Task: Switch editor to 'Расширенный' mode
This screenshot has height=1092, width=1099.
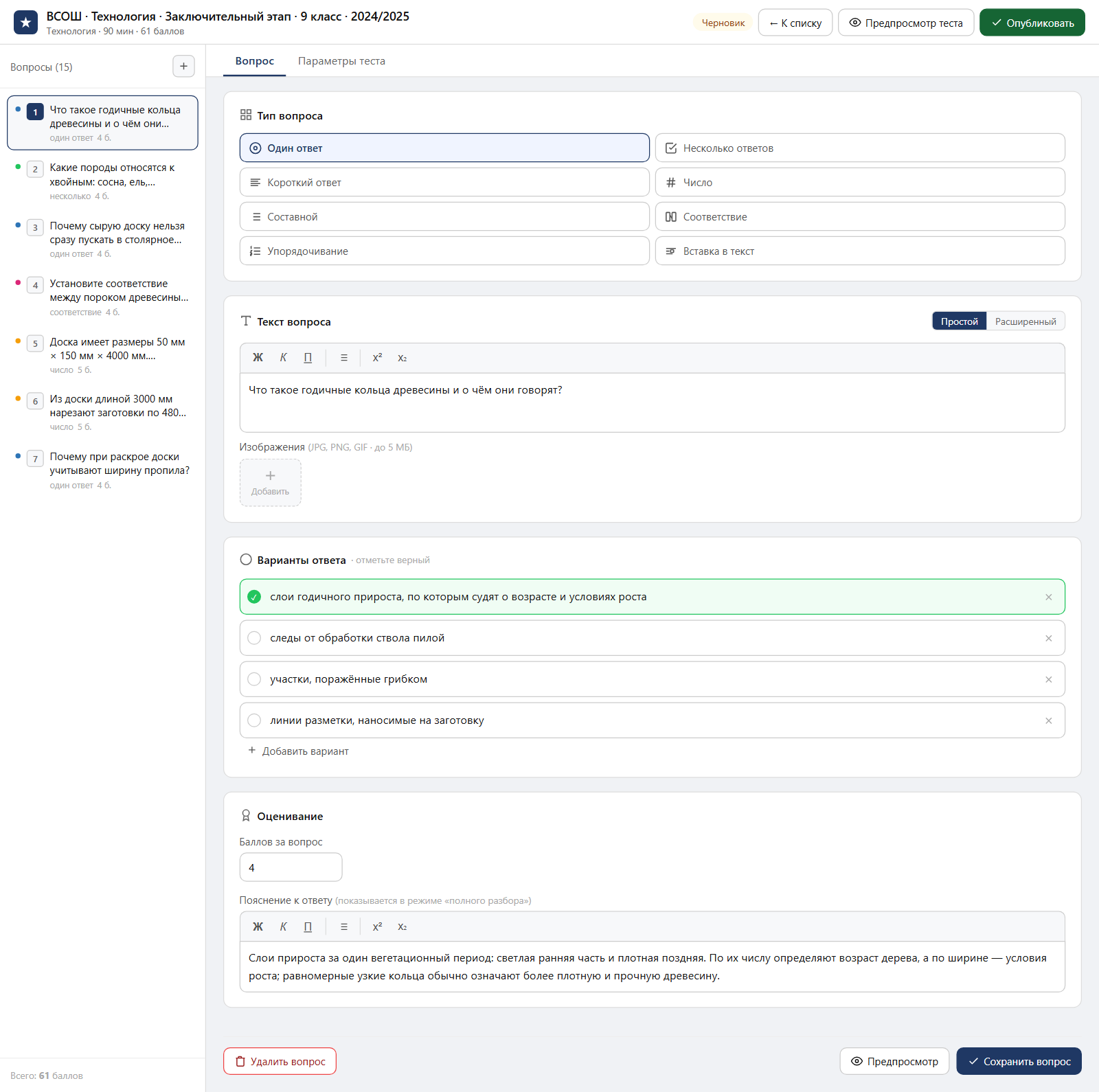Action: [1026, 321]
